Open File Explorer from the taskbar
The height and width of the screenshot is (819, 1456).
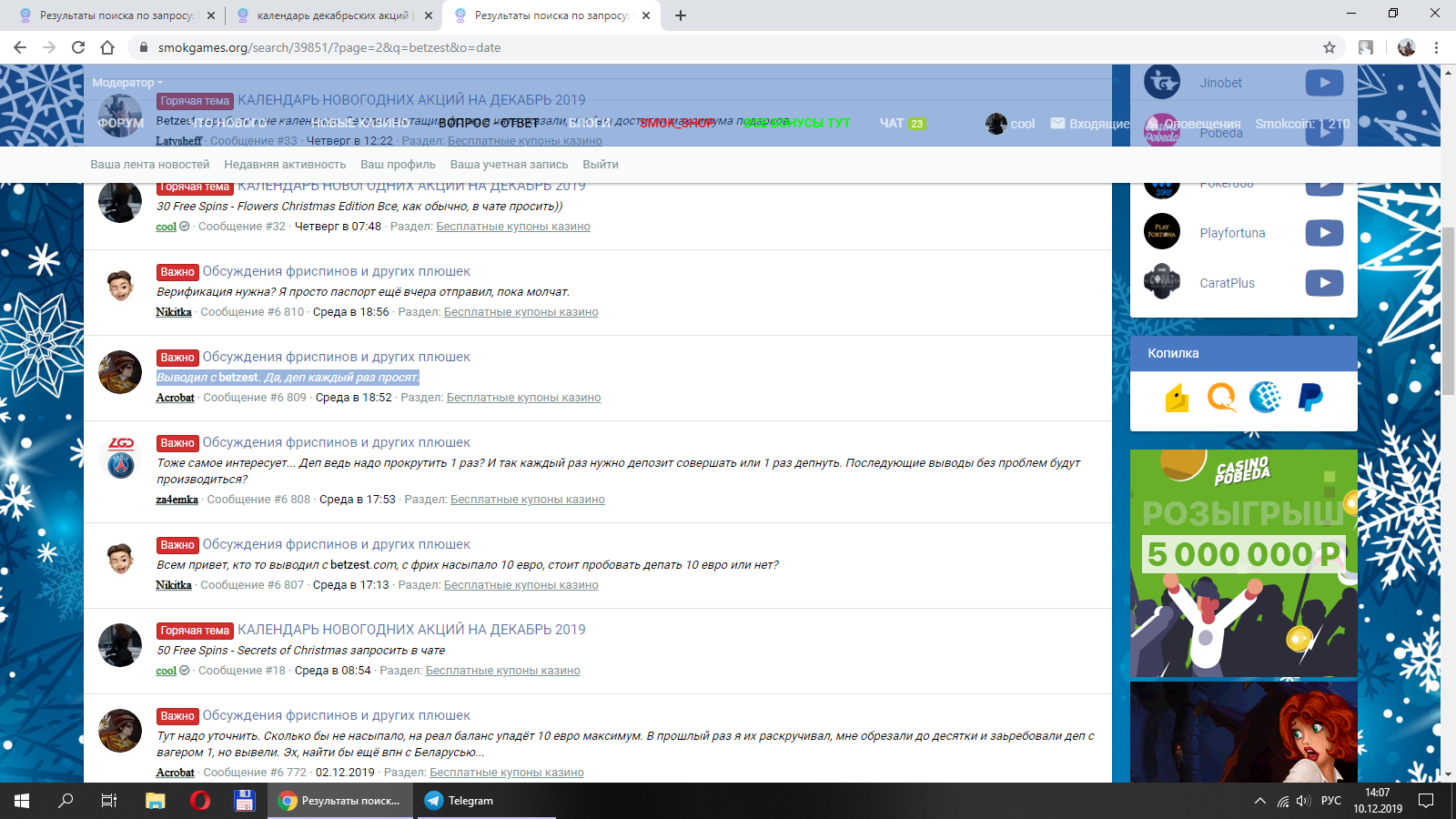[x=156, y=801]
